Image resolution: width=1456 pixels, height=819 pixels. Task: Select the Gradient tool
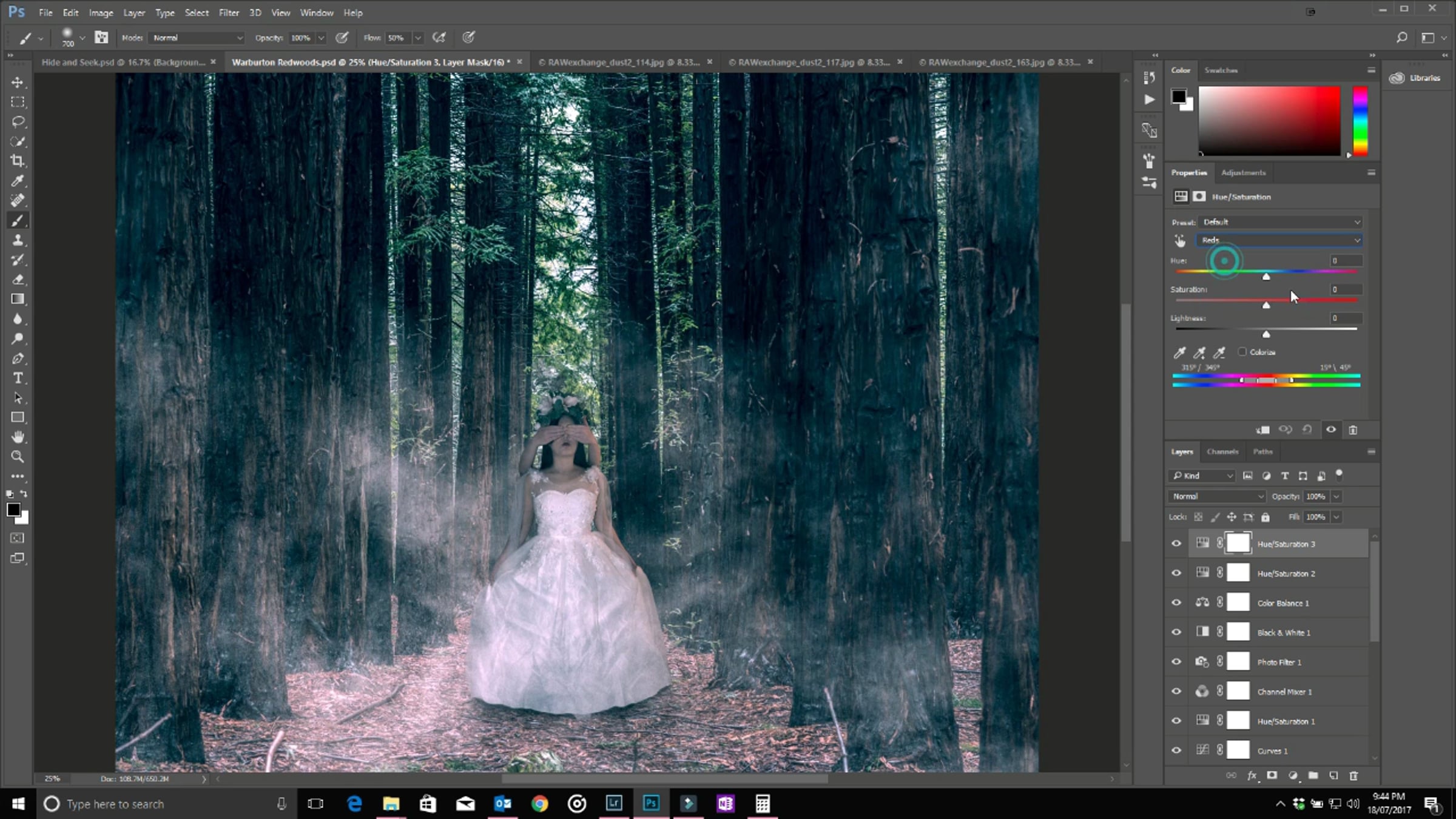[x=18, y=299]
